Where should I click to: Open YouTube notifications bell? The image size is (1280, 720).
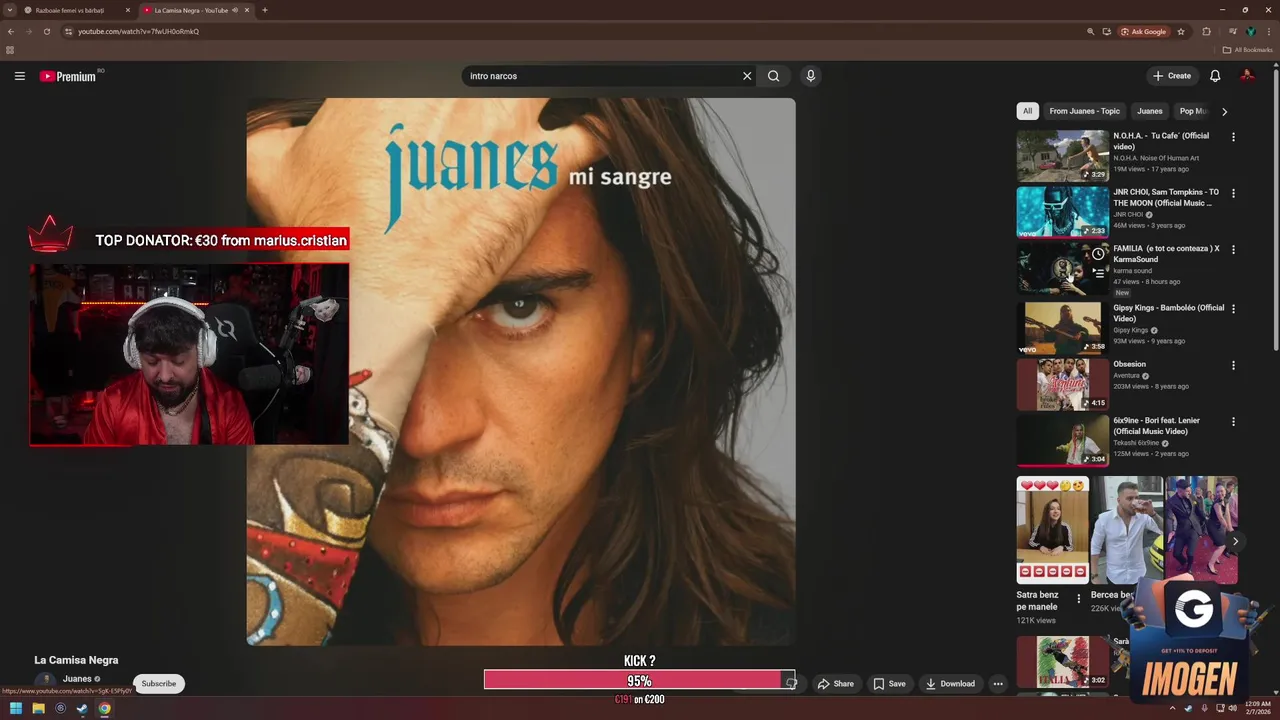1215,76
